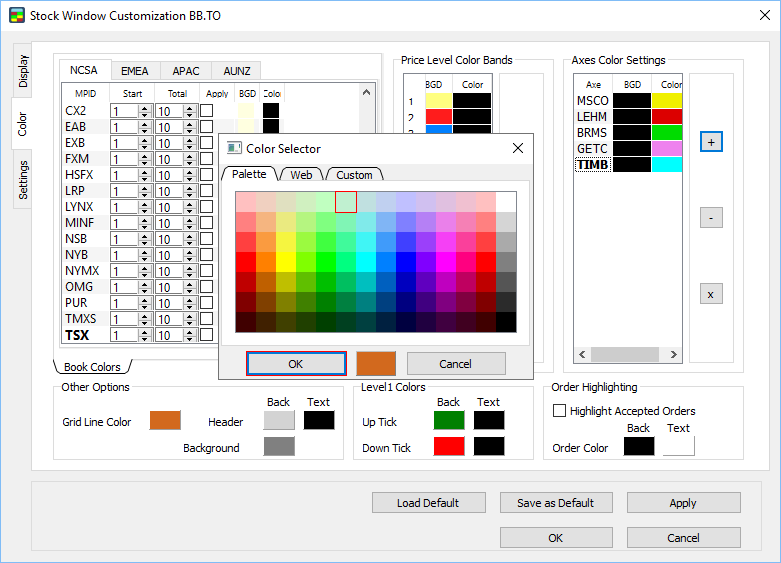Decrease the TSX Total spinner value

190,339
